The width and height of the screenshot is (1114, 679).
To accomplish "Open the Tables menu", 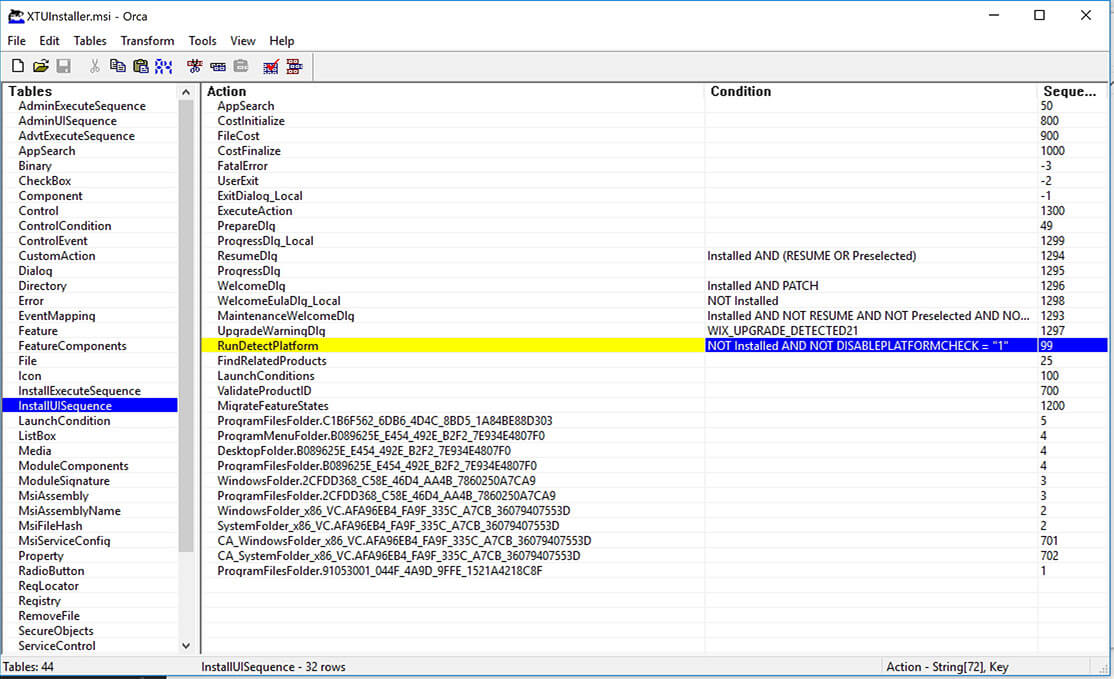I will coord(90,40).
